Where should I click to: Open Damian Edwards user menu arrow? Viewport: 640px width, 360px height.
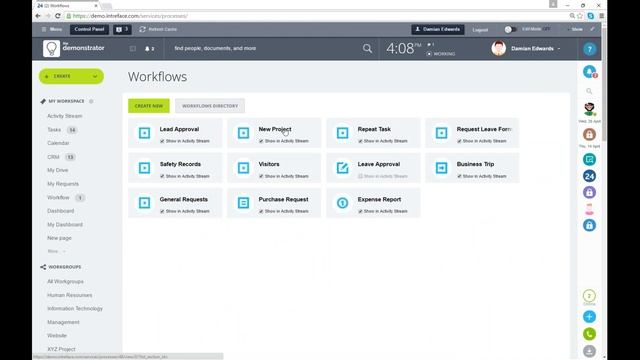[559, 49]
